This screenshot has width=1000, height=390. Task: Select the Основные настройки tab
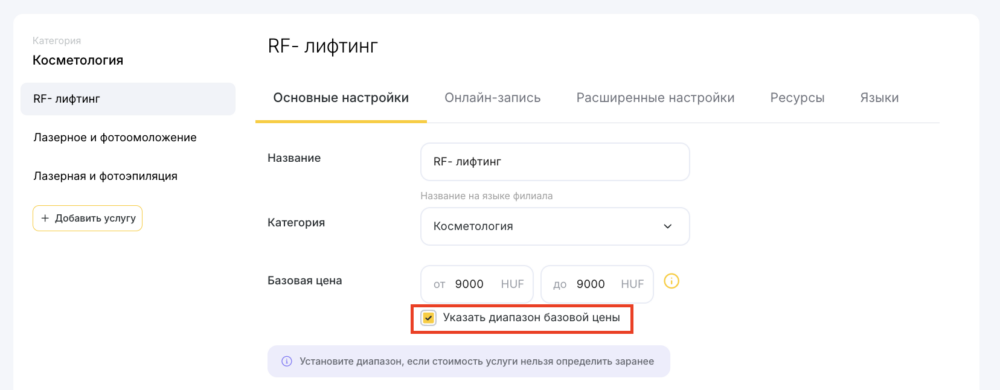(x=341, y=98)
